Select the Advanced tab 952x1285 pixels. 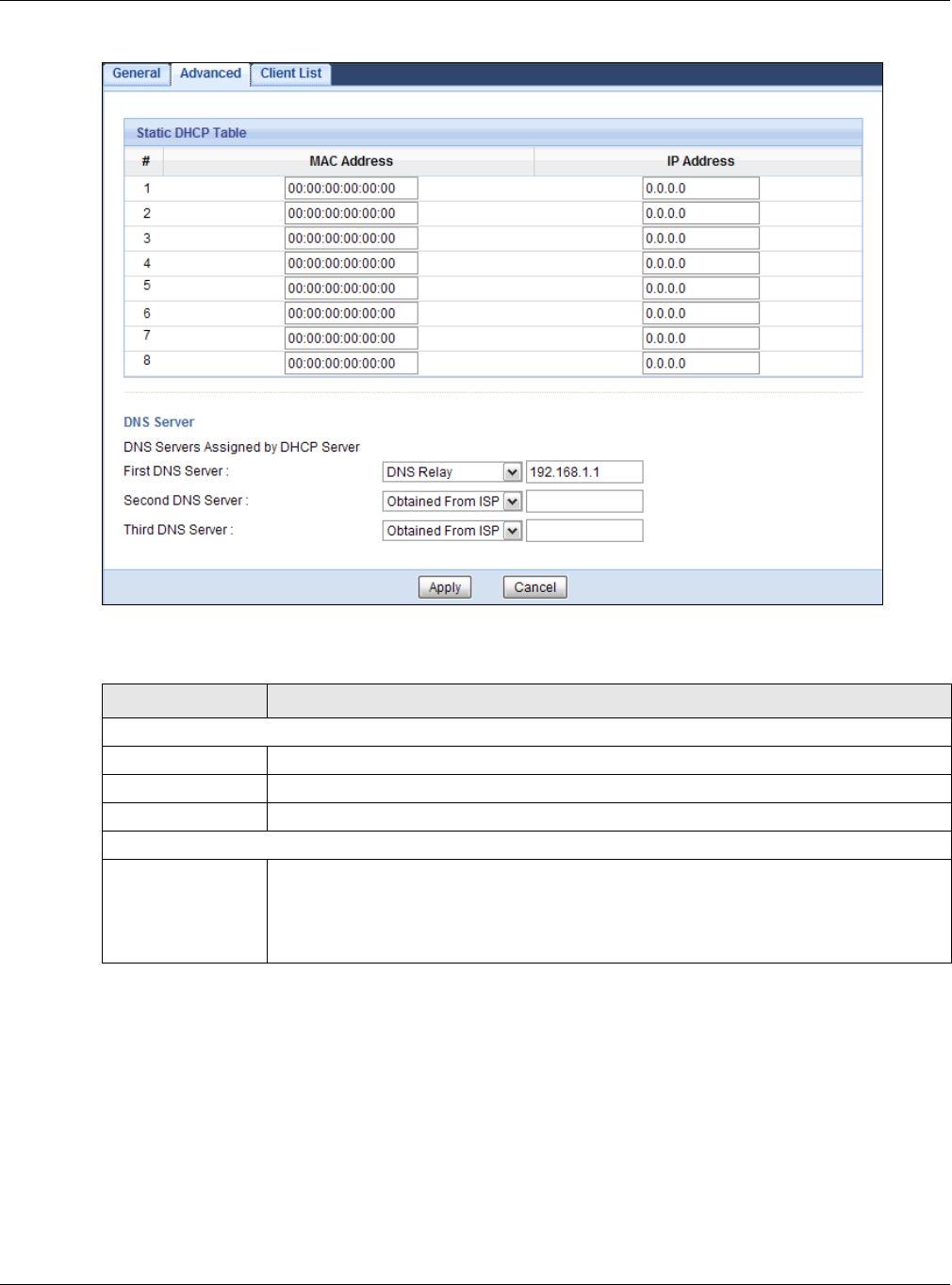[x=210, y=74]
